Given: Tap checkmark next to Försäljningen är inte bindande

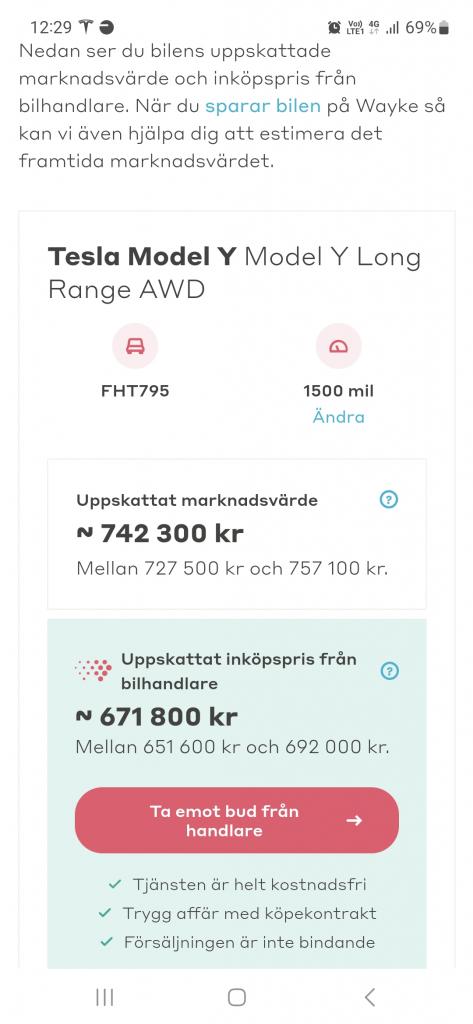Looking at the screenshot, I should point(106,942).
